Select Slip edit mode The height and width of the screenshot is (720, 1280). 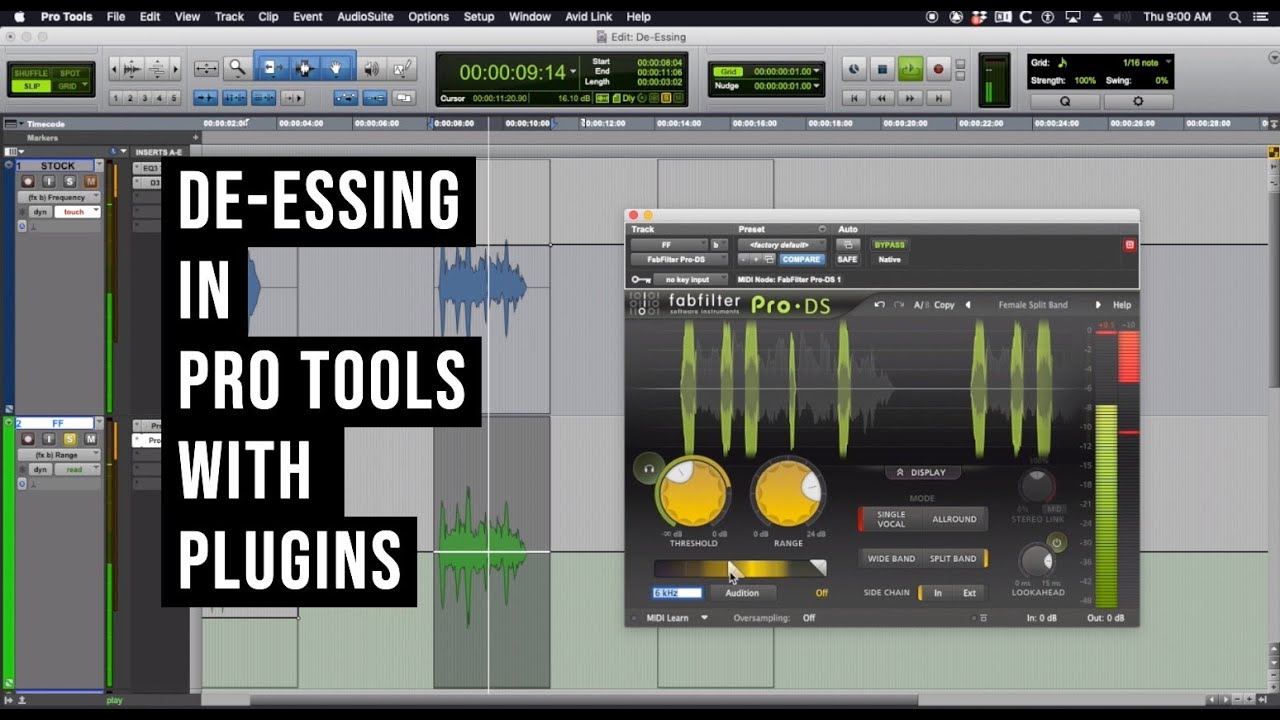30,87
